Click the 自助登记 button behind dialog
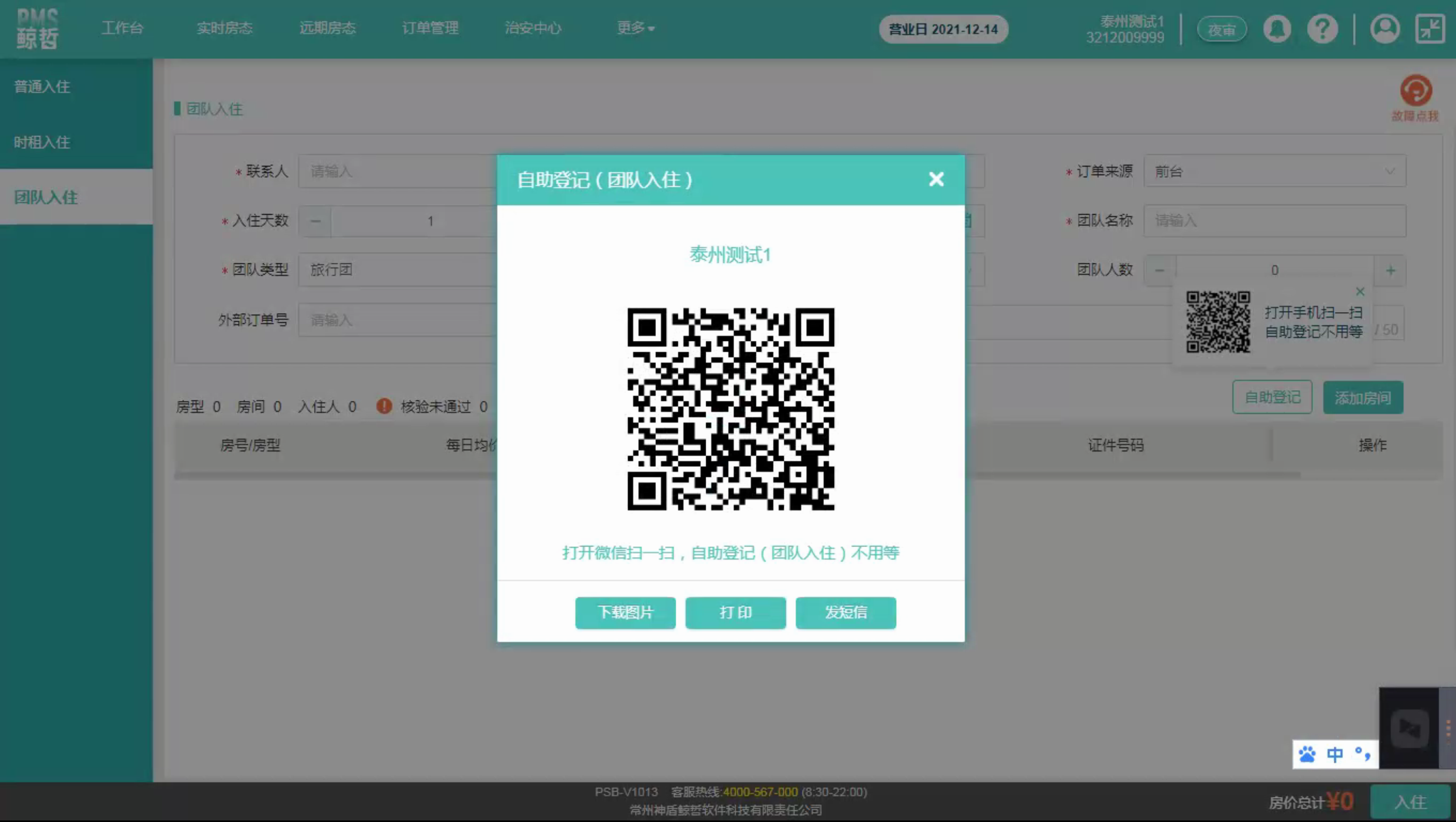The width and height of the screenshot is (1456, 822). coord(1272,397)
